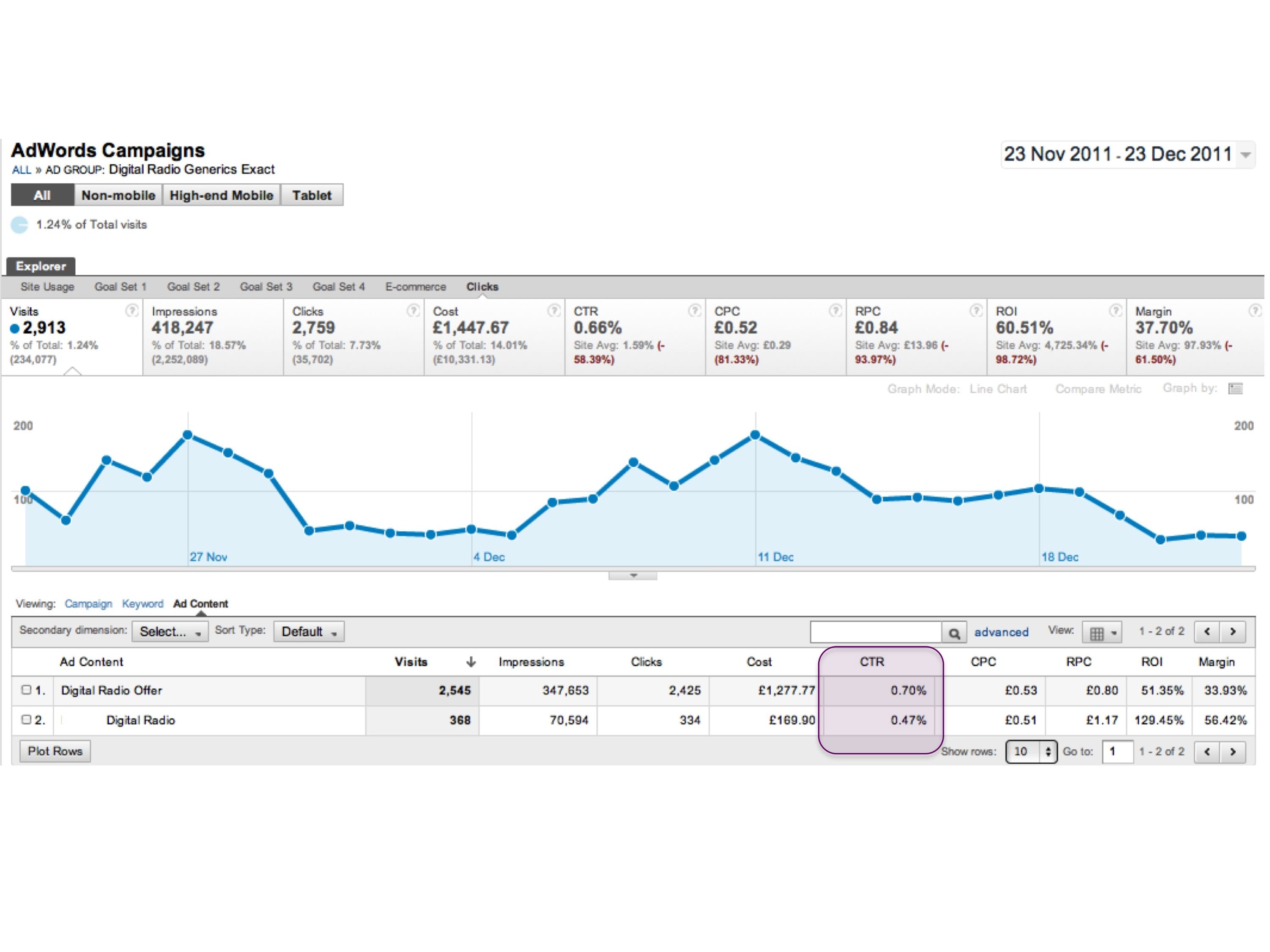Click the advanced search link
Viewport: 1270px width, 952px height.
click(1001, 632)
